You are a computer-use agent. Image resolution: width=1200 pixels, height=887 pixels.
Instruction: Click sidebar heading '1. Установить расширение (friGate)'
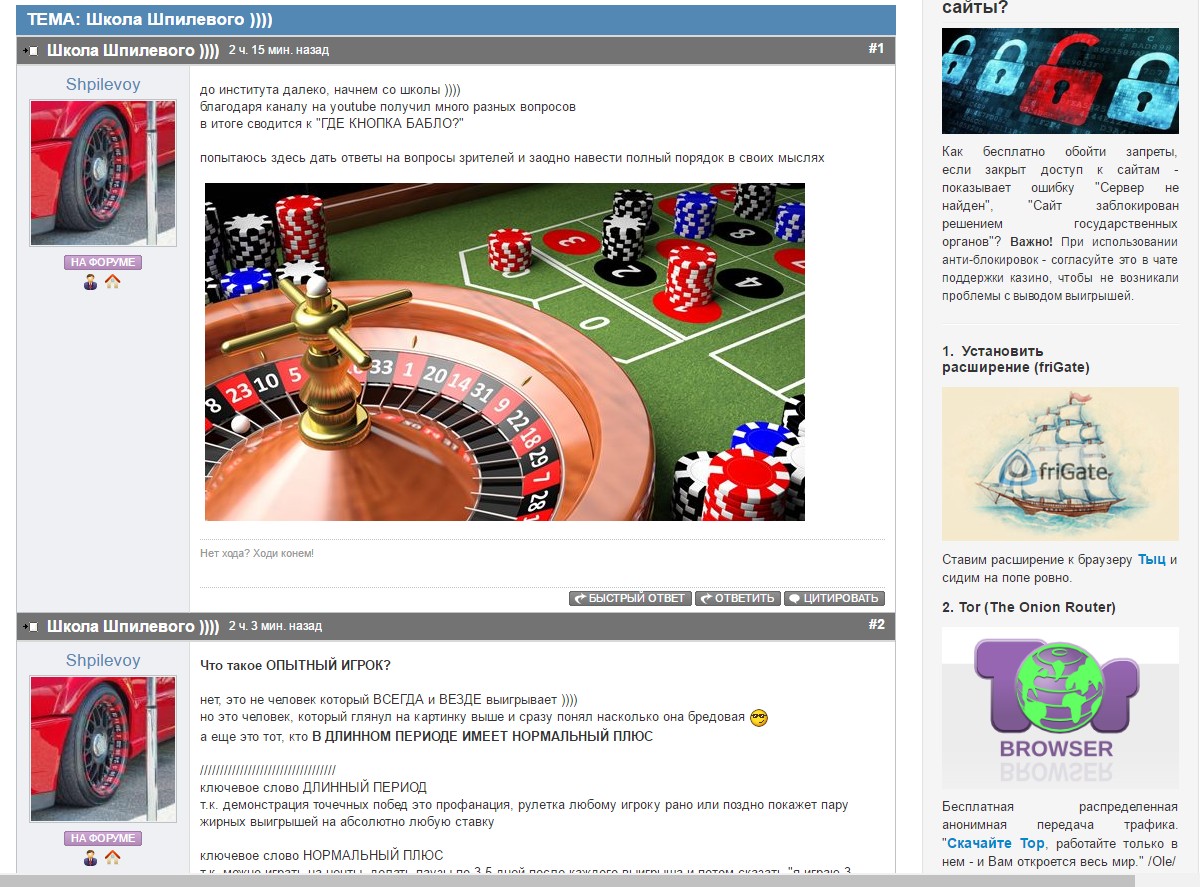1016,359
